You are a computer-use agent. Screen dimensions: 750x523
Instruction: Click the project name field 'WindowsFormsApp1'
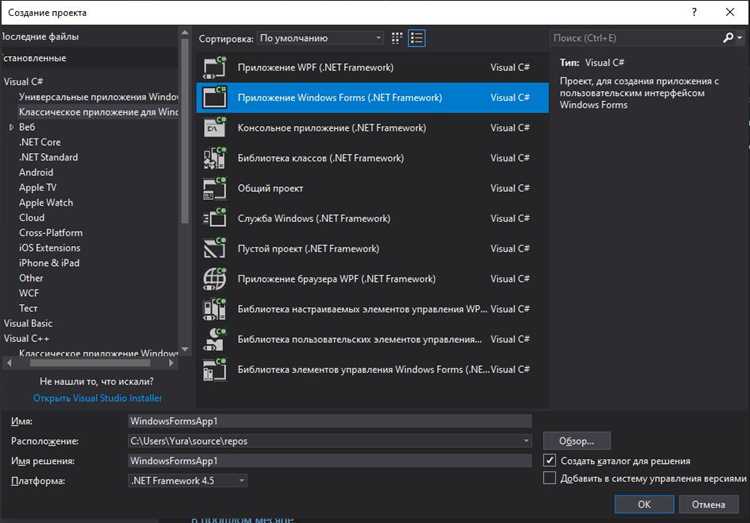(x=330, y=421)
